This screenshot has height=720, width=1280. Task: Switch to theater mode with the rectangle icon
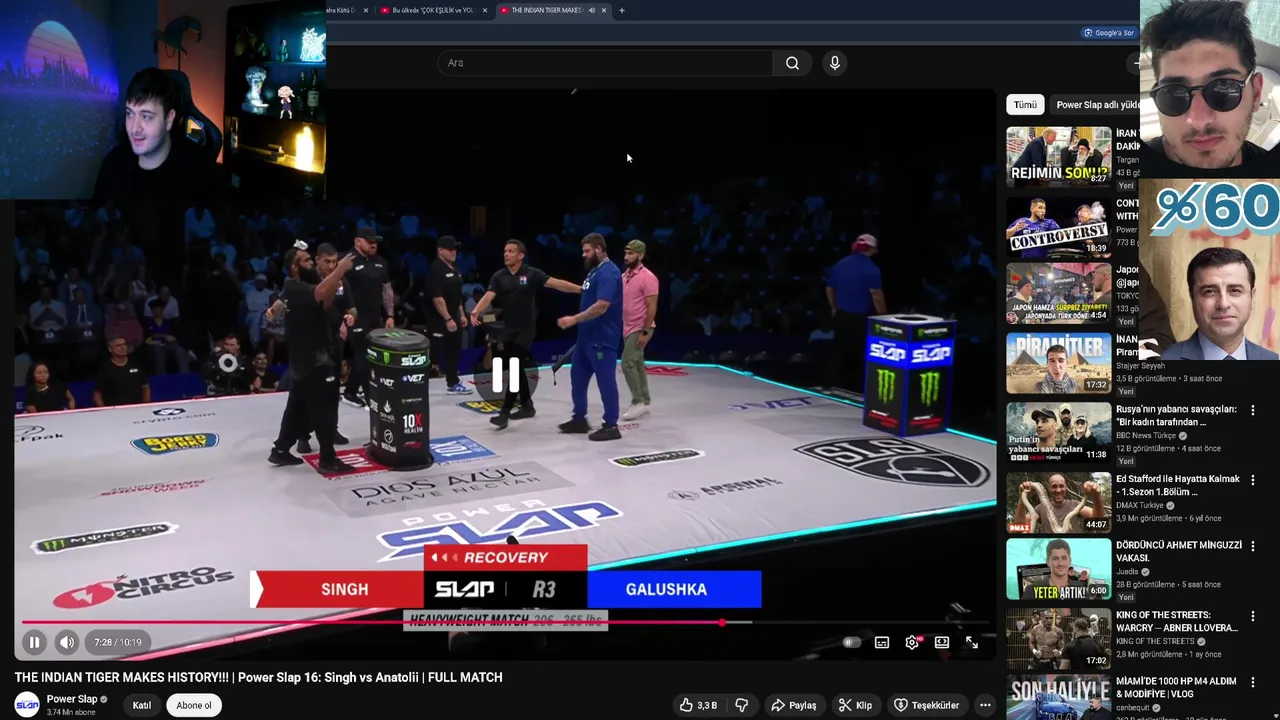(x=942, y=643)
